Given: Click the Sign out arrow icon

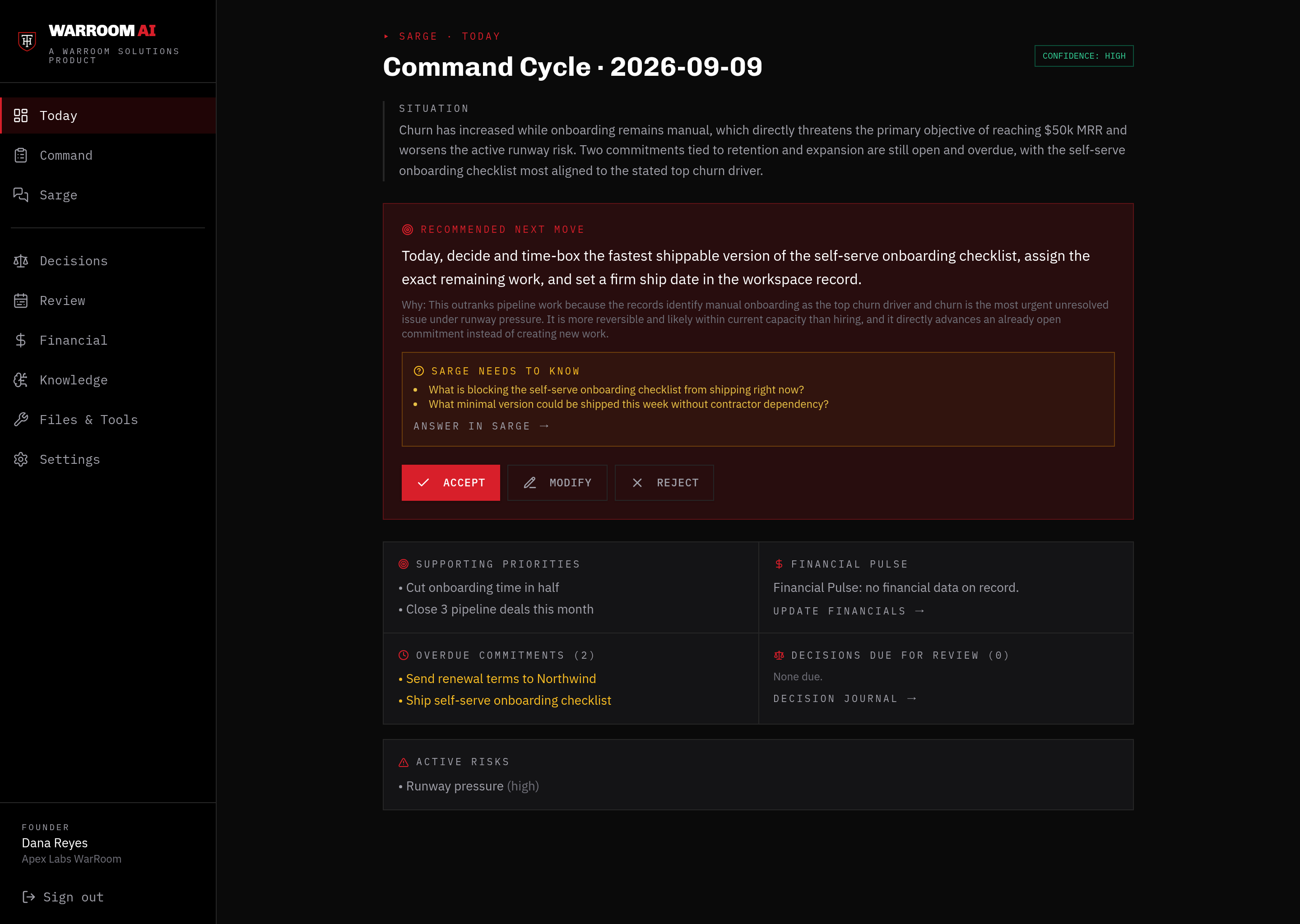Looking at the screenshot, I should (28, 897).
